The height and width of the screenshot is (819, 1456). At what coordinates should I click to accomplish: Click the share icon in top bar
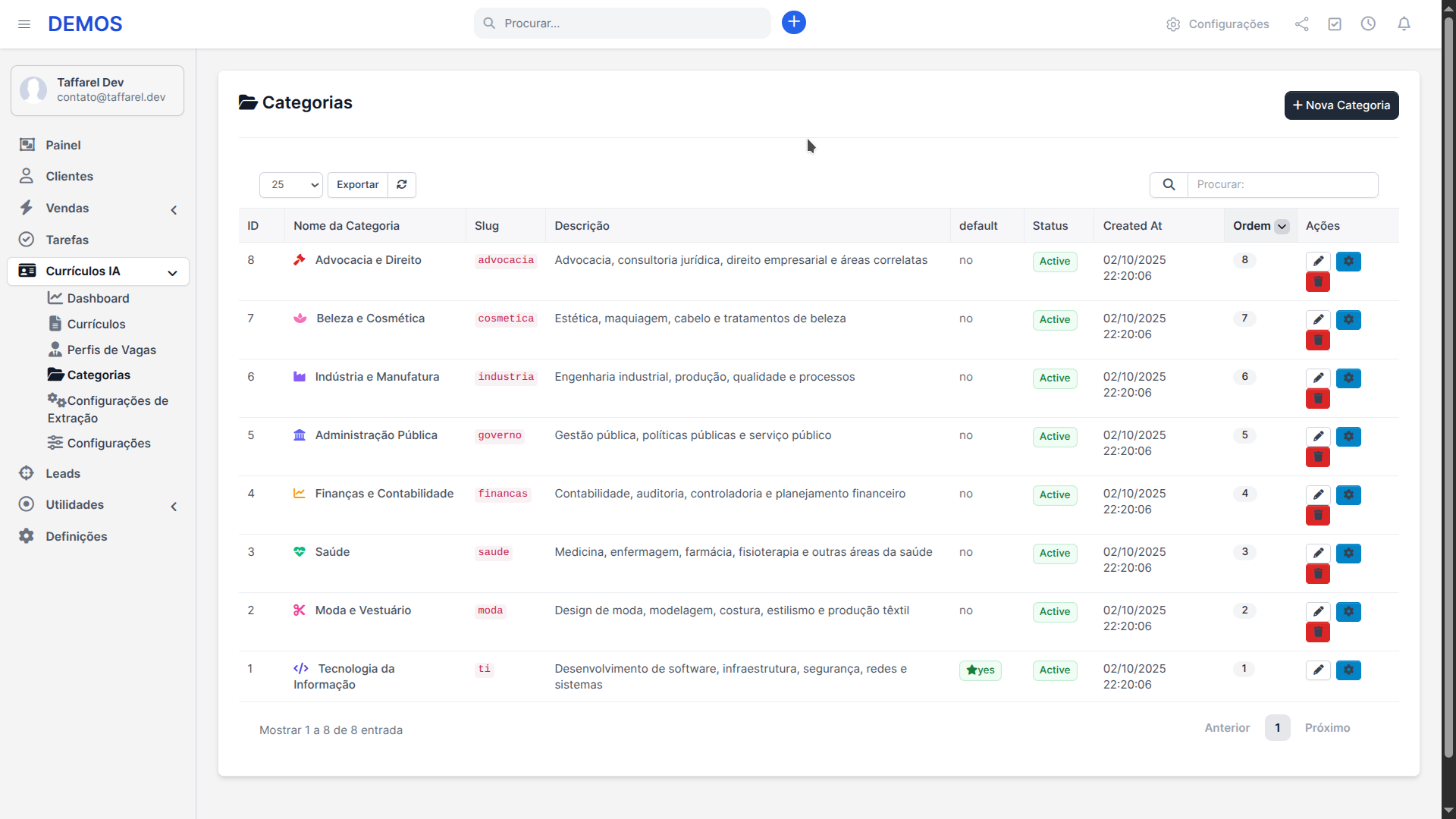(x=1302, y=24)
